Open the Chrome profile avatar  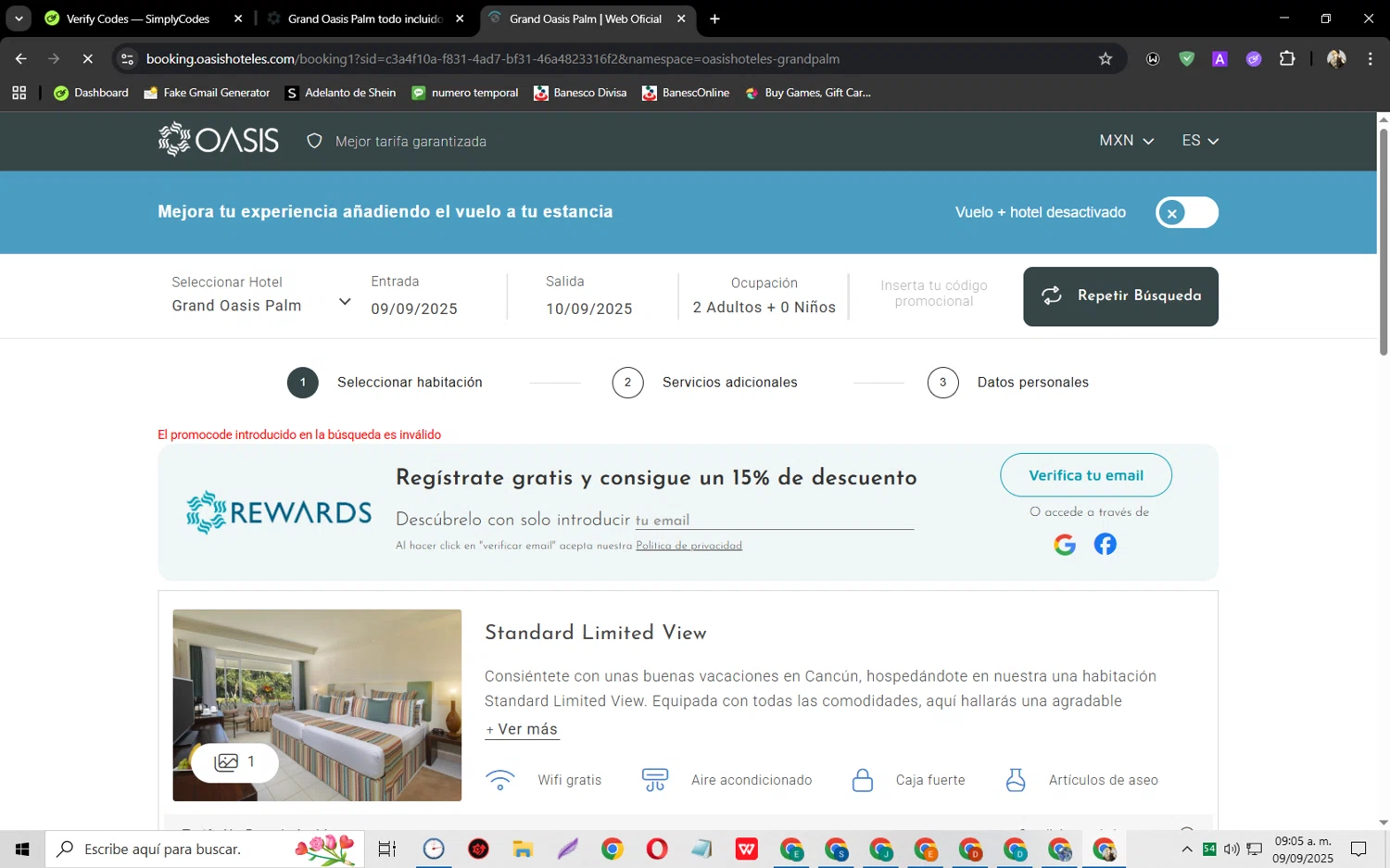(x=1336, y=58)
